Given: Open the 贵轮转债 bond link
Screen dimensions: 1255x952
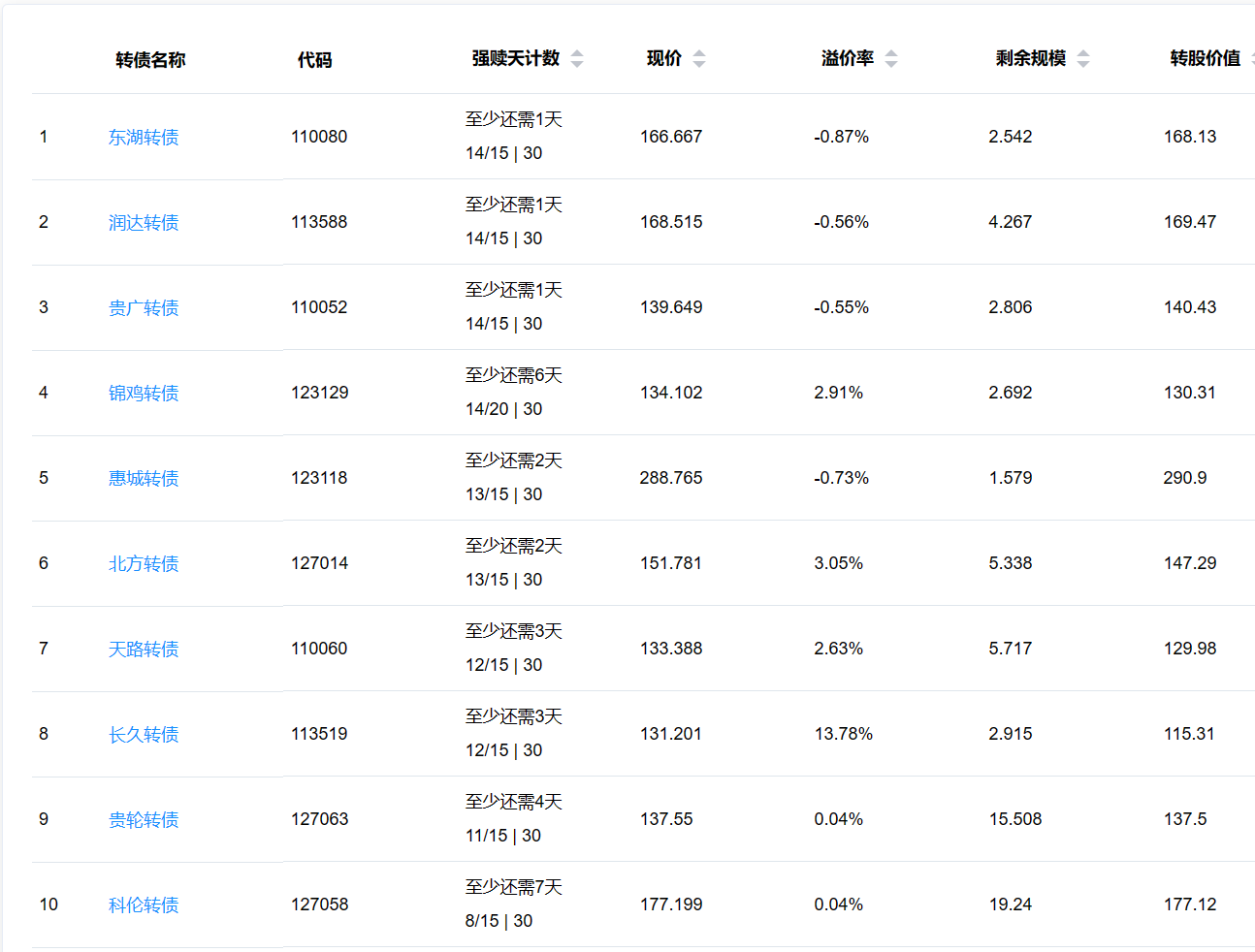Looking at the screenshot, I should pyautogui.click(x=144, y=820).
